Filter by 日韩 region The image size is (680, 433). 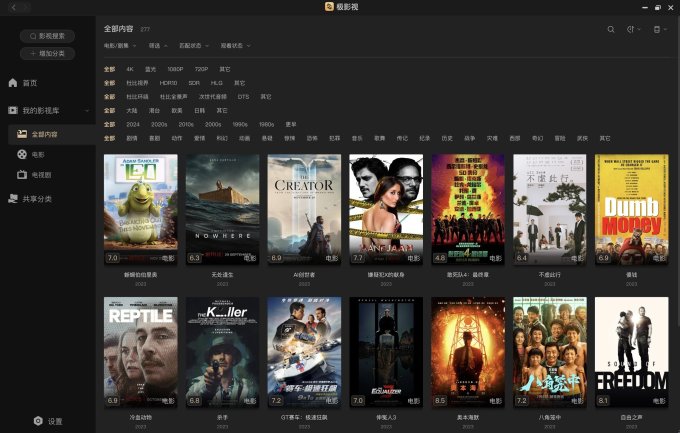click(x=199, y=111)
